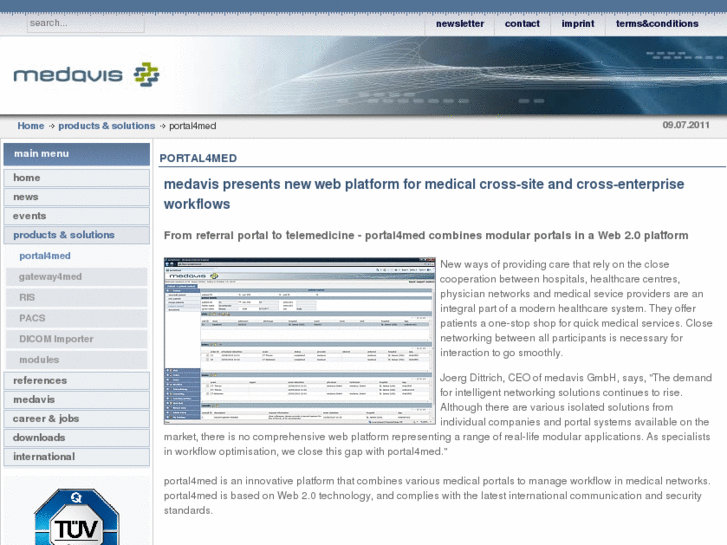Click the 'From referral portal to telemedicine' subheading
Image resolution: width=727 pixels, height=545 pixels.
click(x=426, y=235)
